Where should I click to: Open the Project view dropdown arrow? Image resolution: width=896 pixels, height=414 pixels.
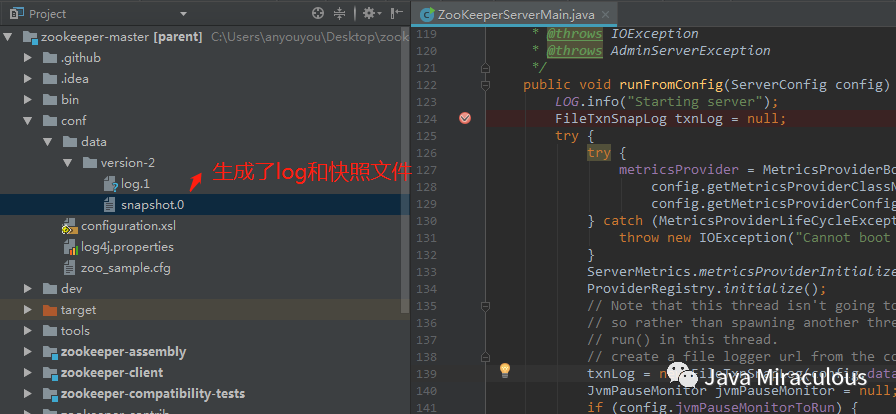(183, 14)
